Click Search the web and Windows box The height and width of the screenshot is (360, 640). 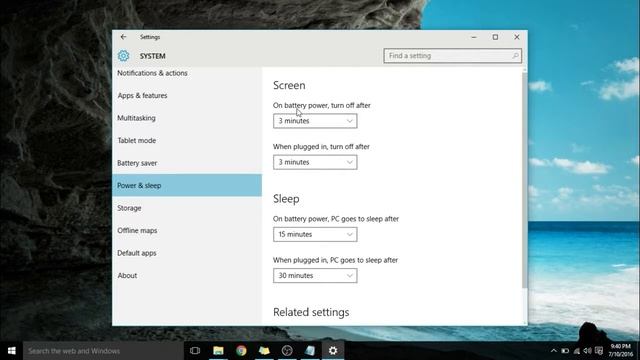(x=103, y=351)
